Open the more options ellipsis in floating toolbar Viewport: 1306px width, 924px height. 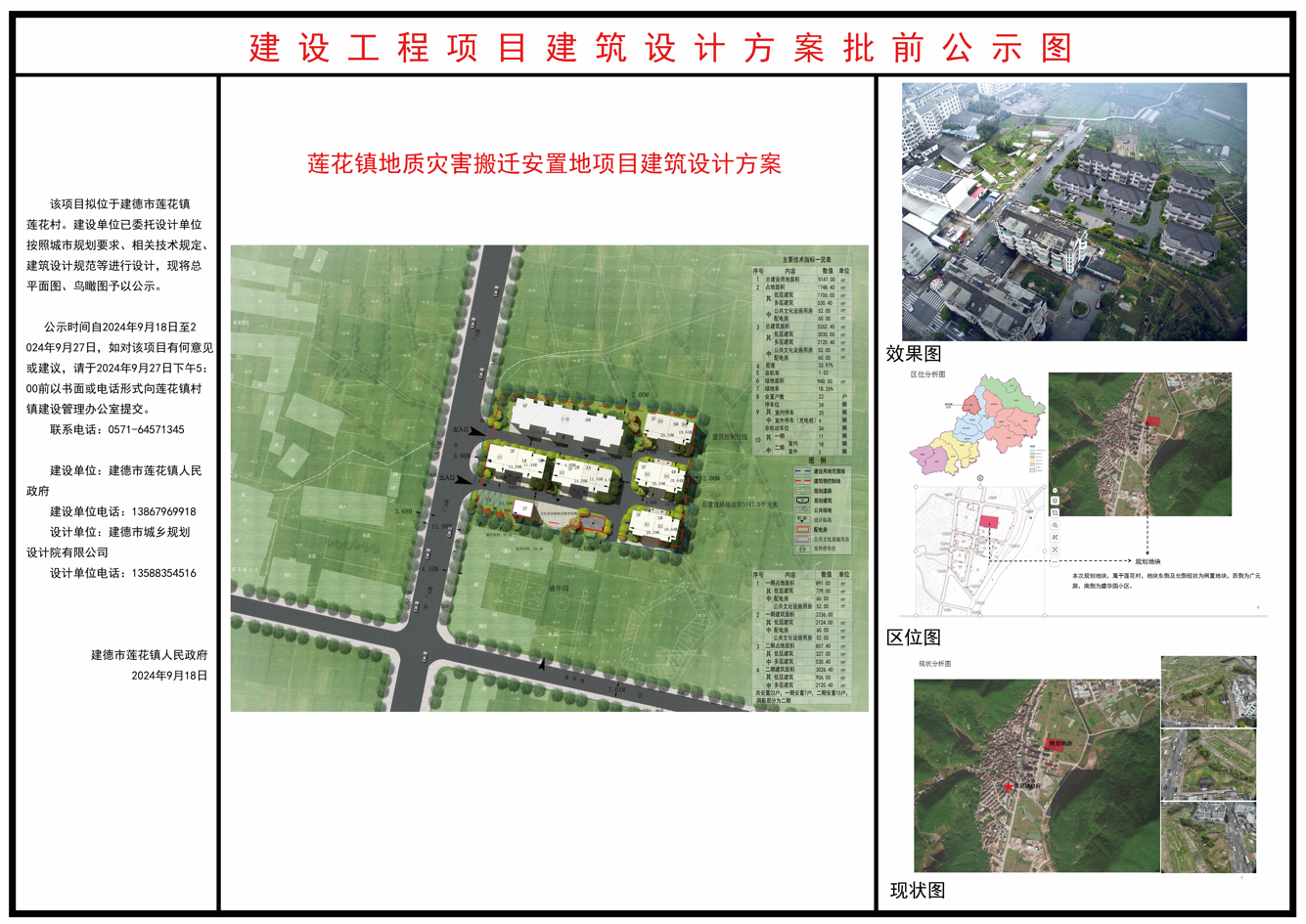click(x=1055, y=561)
